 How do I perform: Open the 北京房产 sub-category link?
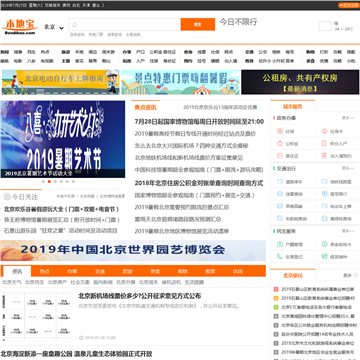57,282
